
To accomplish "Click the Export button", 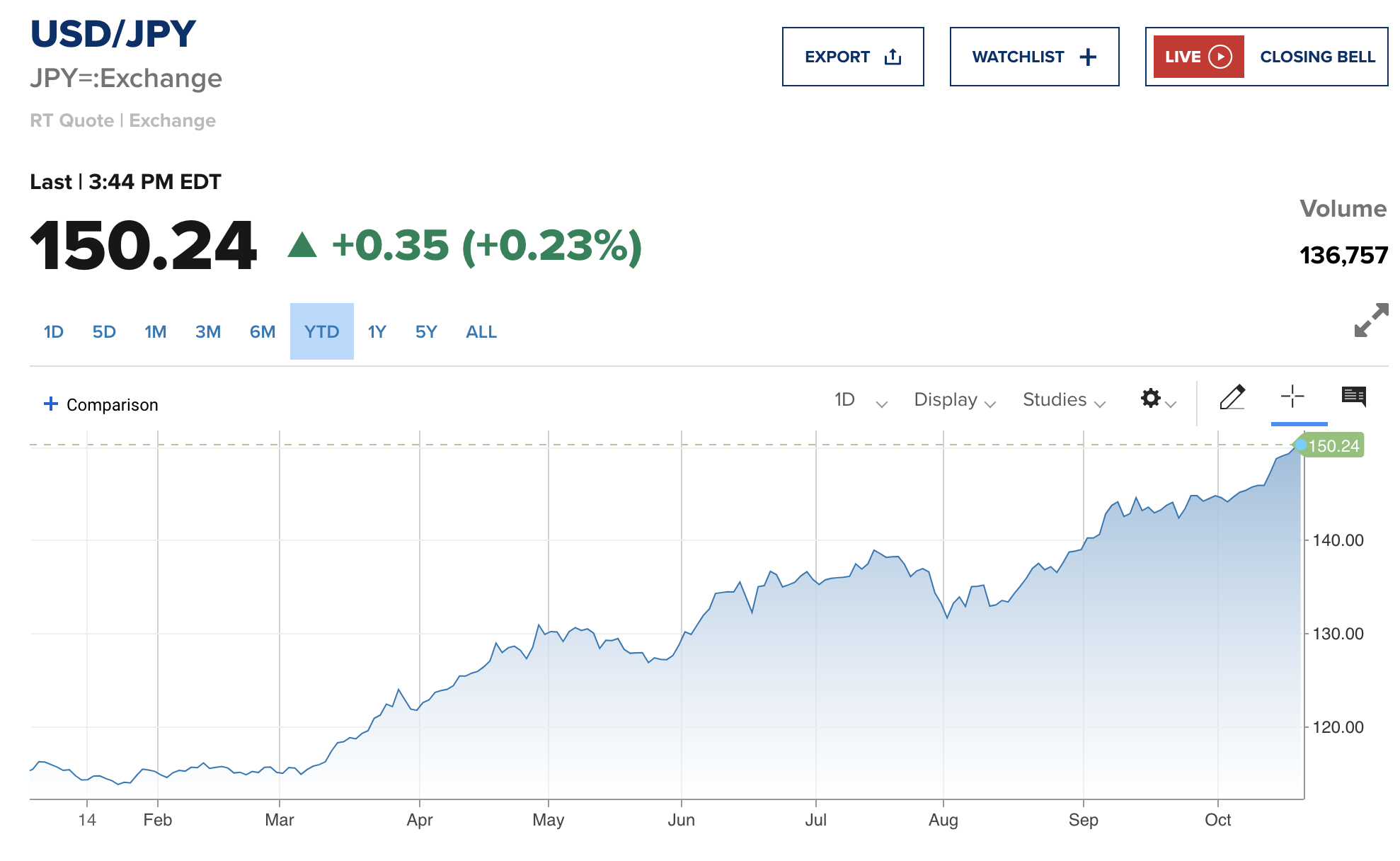I will click(x=837, y=57).
